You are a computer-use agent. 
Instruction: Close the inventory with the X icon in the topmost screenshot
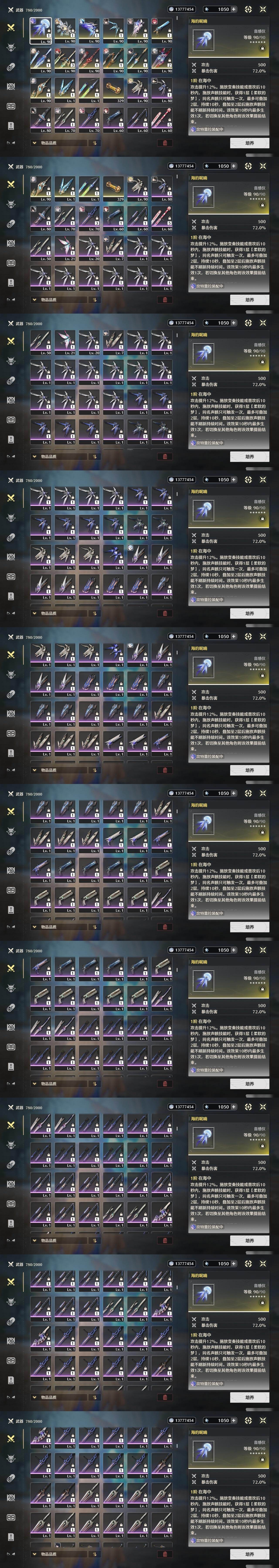[263, 9]
